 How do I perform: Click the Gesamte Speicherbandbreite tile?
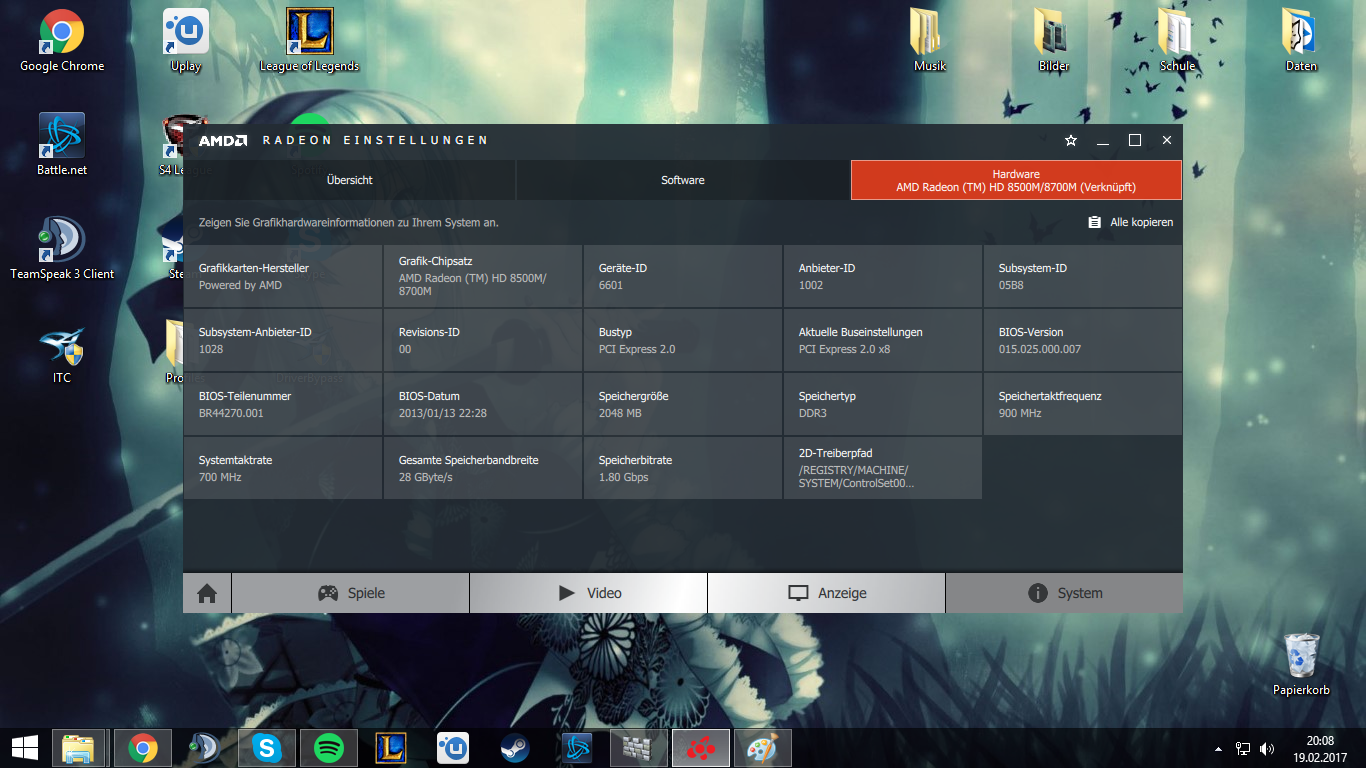coord(483,468)
